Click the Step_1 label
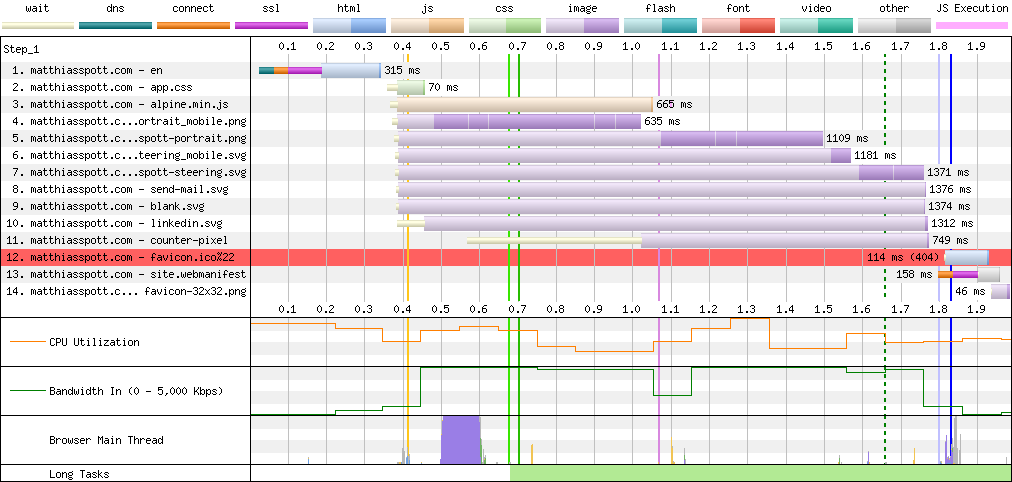Screen dimensions: 1012x482 tap(21, 49)
